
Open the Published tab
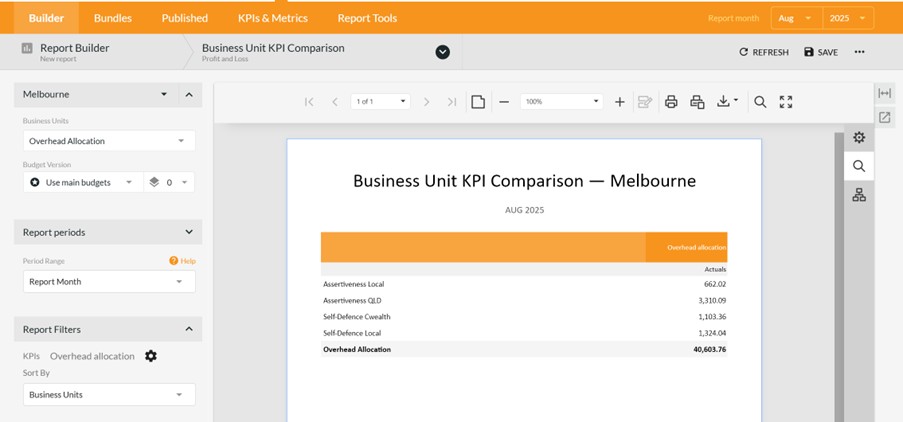point(185,18)
